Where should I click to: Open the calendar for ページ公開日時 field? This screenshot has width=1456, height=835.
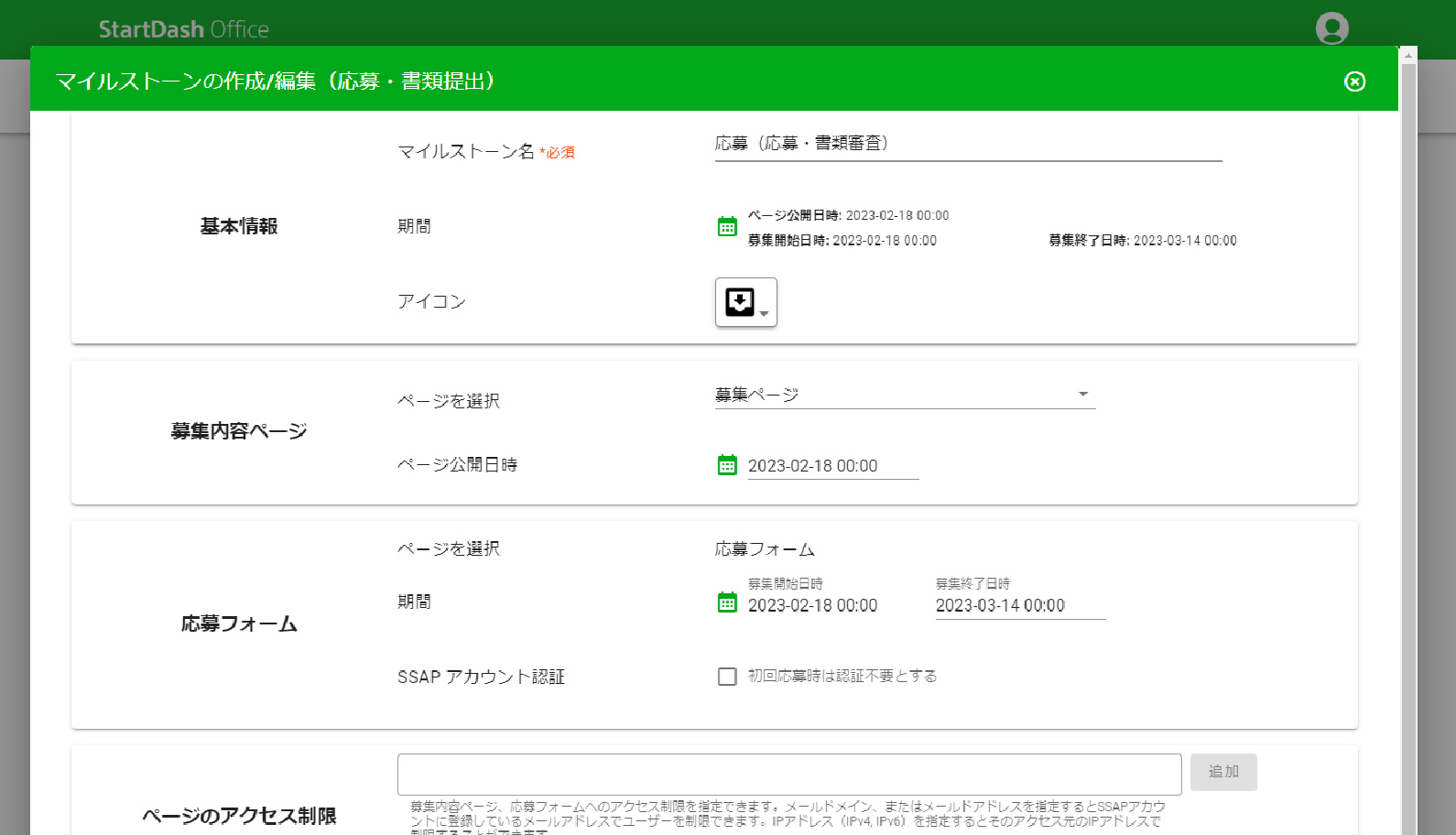(727, 465)
